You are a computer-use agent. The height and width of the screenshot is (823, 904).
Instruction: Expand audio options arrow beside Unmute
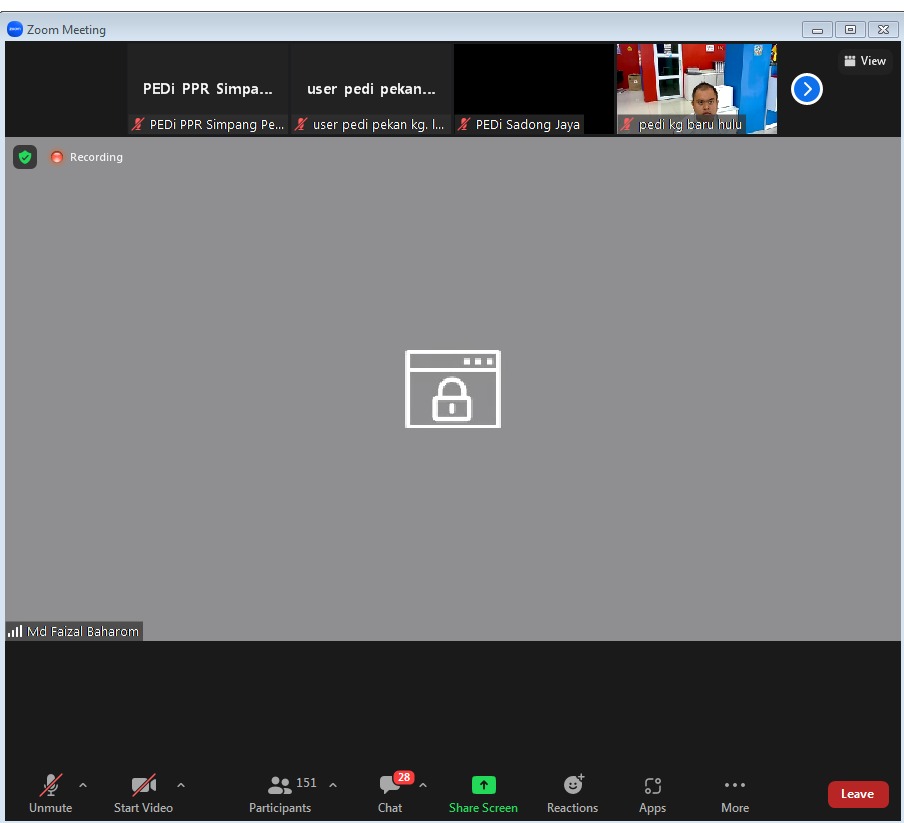click(83, 785)
